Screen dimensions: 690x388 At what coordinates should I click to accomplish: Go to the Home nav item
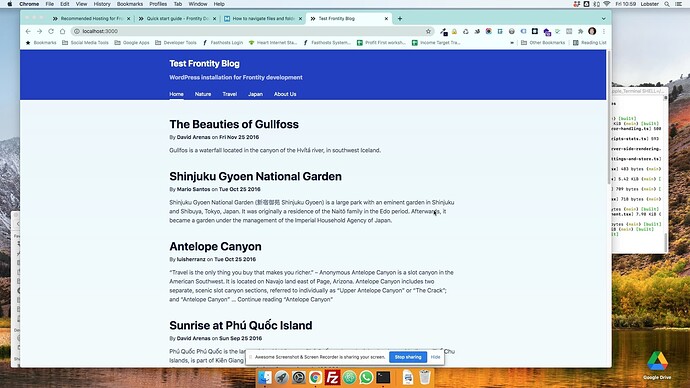click(176, 94)
